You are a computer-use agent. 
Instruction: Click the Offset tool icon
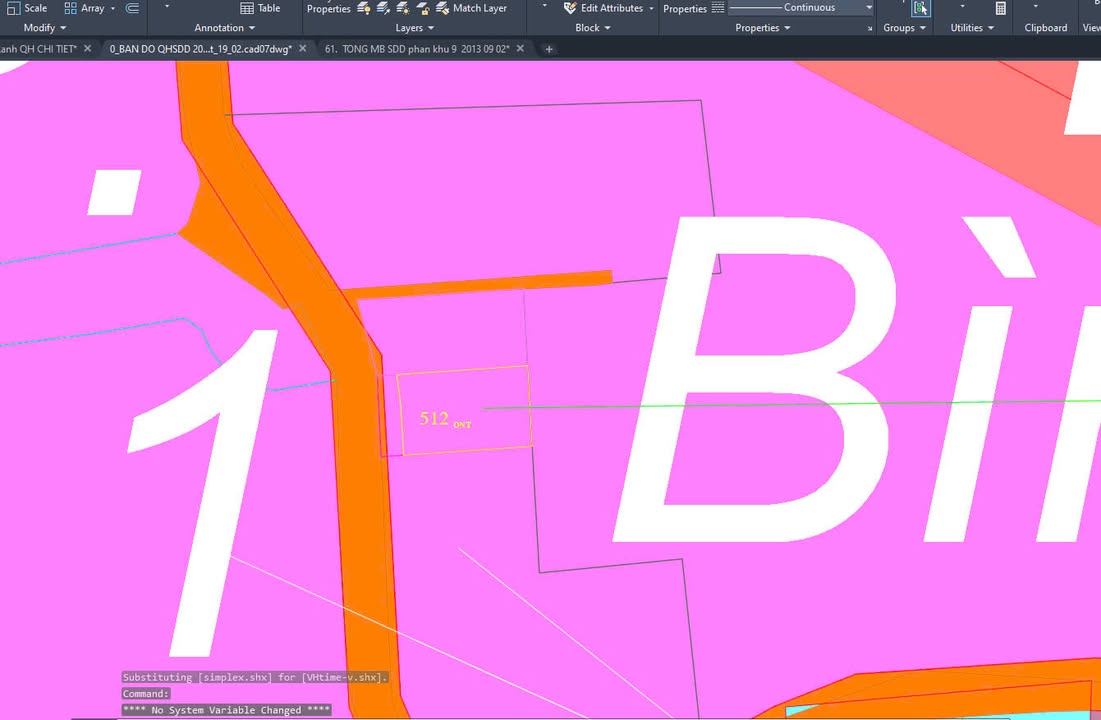(x=132, y=8)
